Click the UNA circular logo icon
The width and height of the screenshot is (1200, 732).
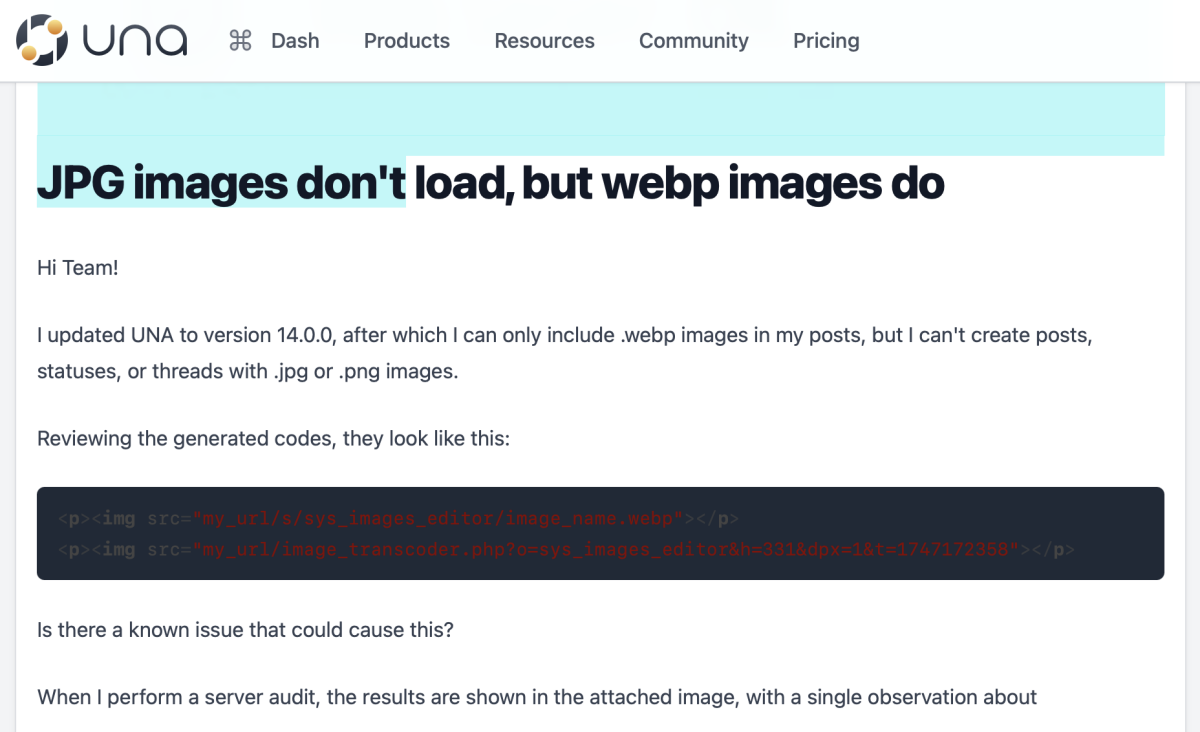pos(42,40)
